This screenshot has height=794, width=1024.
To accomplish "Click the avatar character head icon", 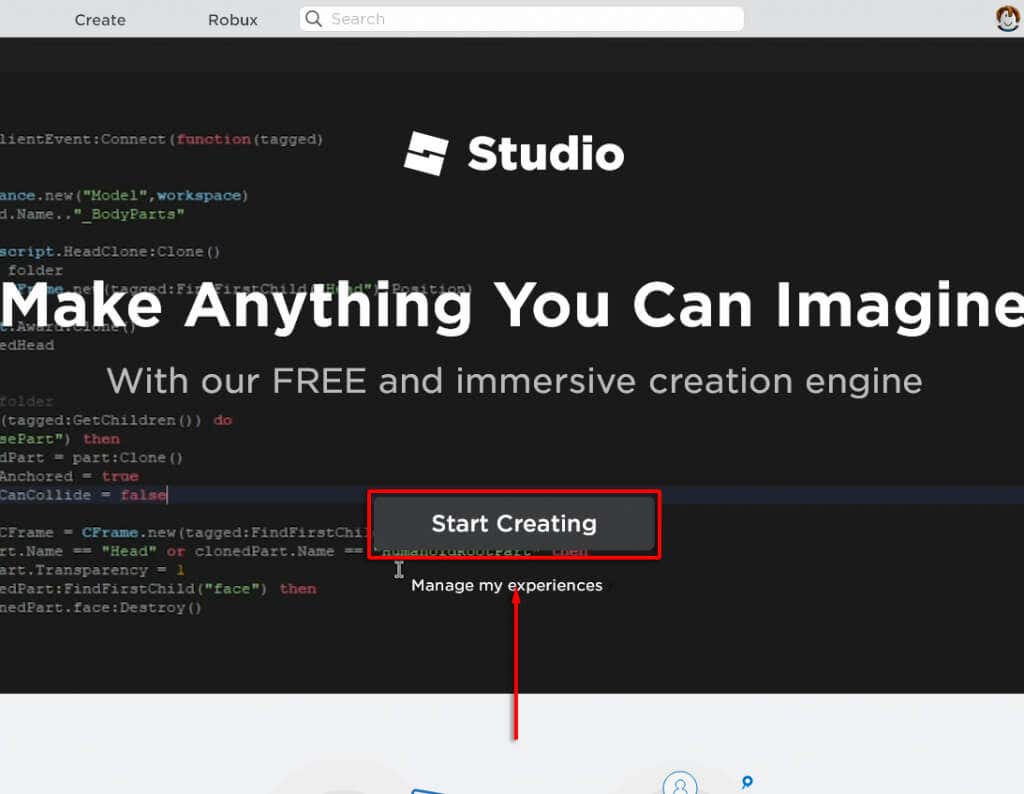I will 1008,18.
